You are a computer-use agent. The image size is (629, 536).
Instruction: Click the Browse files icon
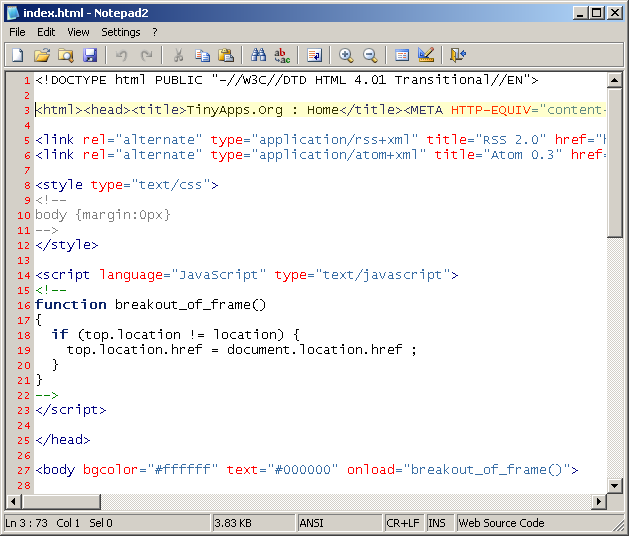point(66,55)
